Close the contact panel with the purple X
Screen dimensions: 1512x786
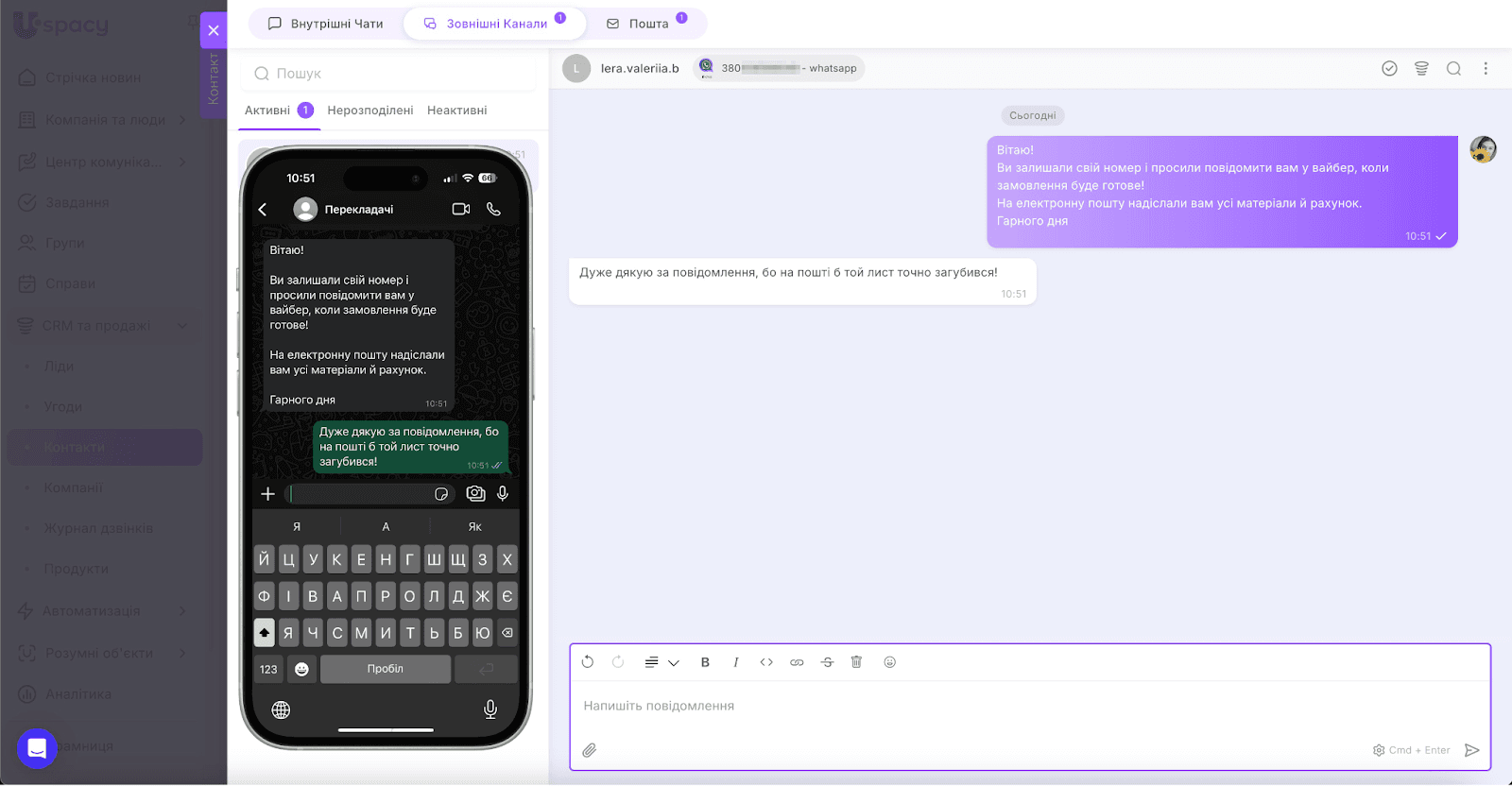click(214, 30)
